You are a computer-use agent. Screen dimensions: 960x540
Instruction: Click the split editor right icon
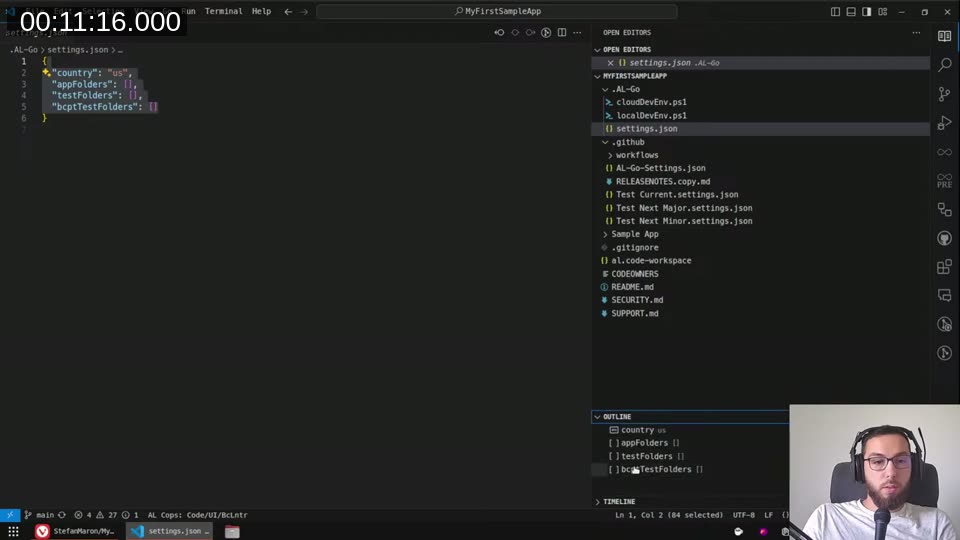click(561, 32)
